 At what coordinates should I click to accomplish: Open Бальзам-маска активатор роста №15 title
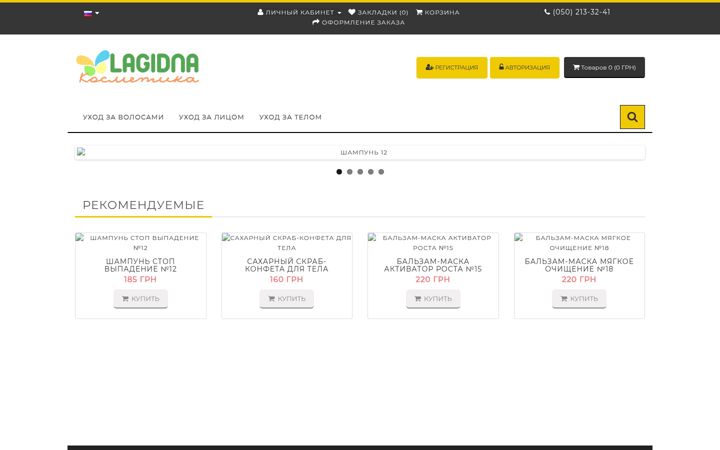click(433, 265)
